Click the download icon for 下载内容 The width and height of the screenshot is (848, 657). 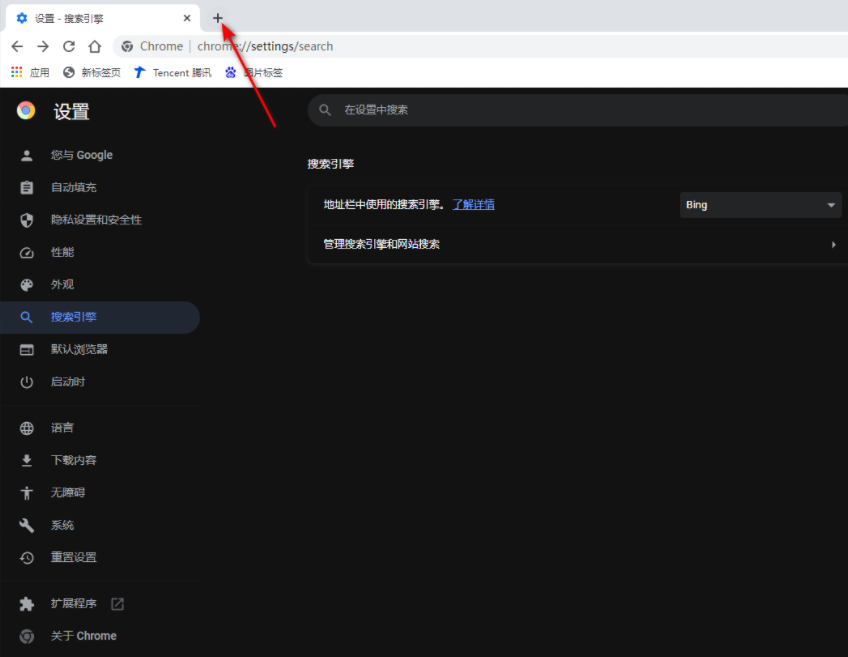(26, 461)
